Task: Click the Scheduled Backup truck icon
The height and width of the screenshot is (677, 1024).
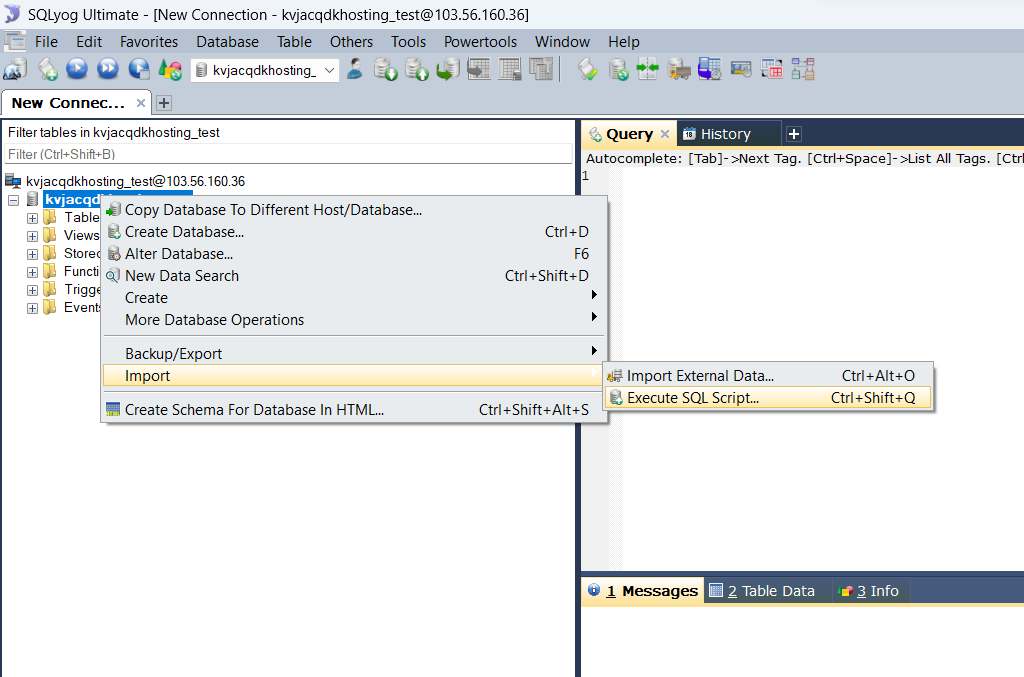Action: click(x=679, y=69)
